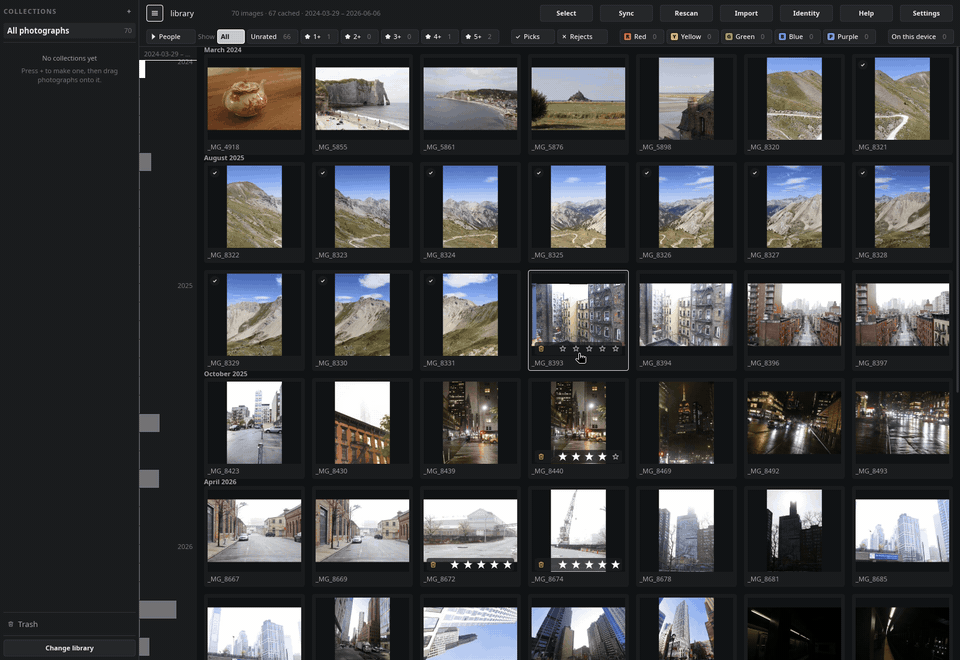
Task: Select All photographs collection
Action: pos(69,31)
